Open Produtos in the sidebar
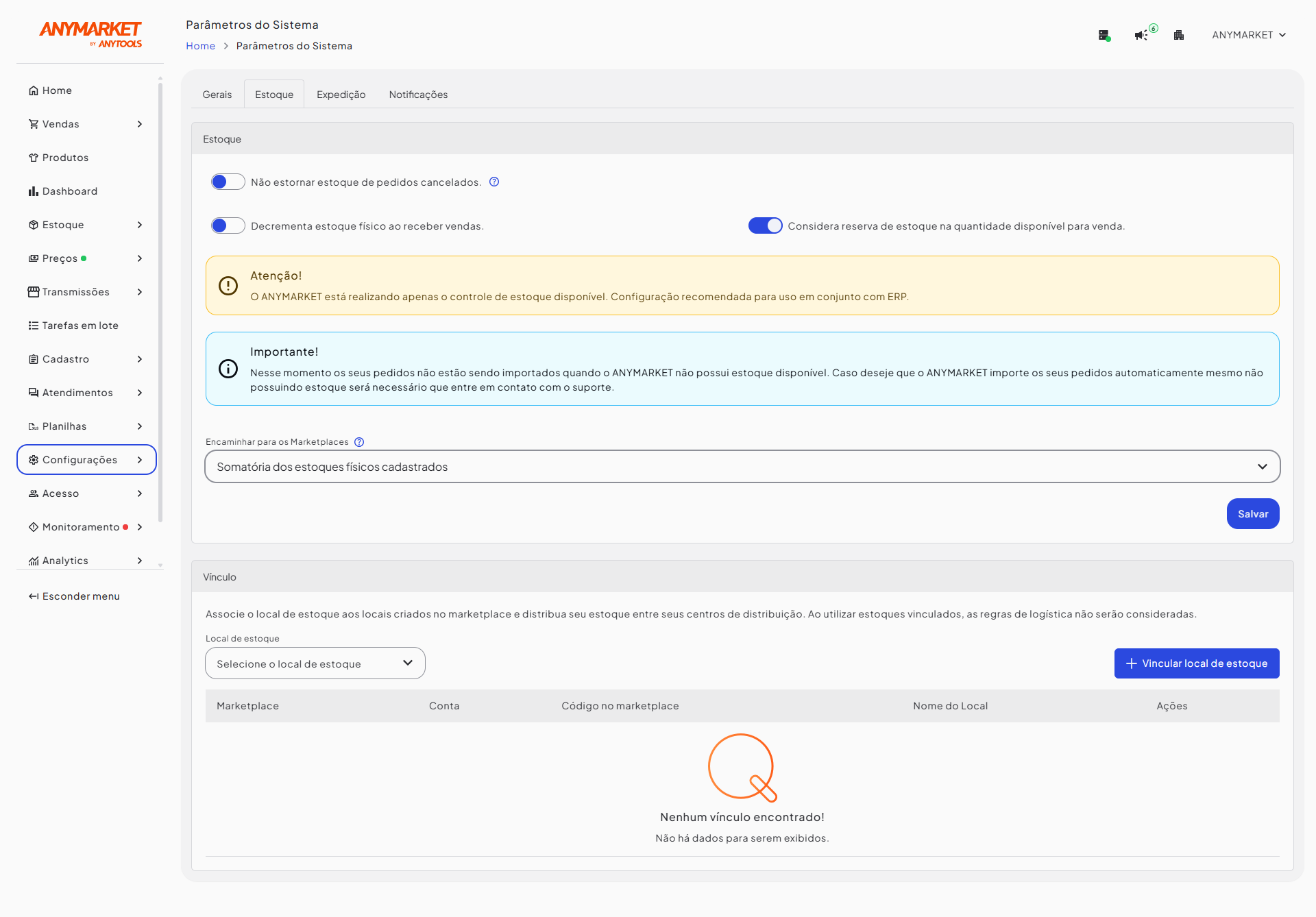 pyautogui.click(x=65, y=158)
